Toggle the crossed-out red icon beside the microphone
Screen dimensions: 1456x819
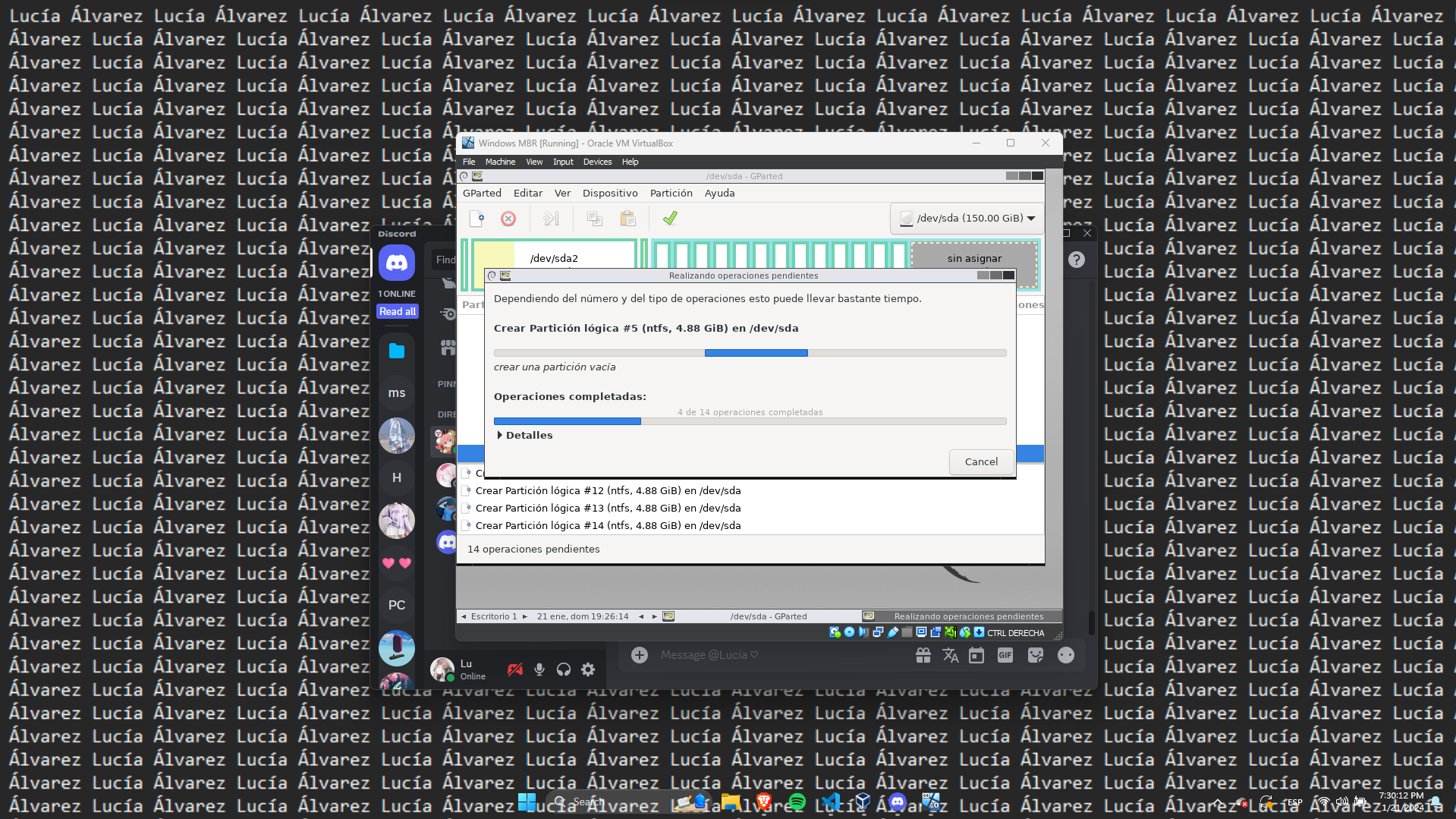click(515, 669)
